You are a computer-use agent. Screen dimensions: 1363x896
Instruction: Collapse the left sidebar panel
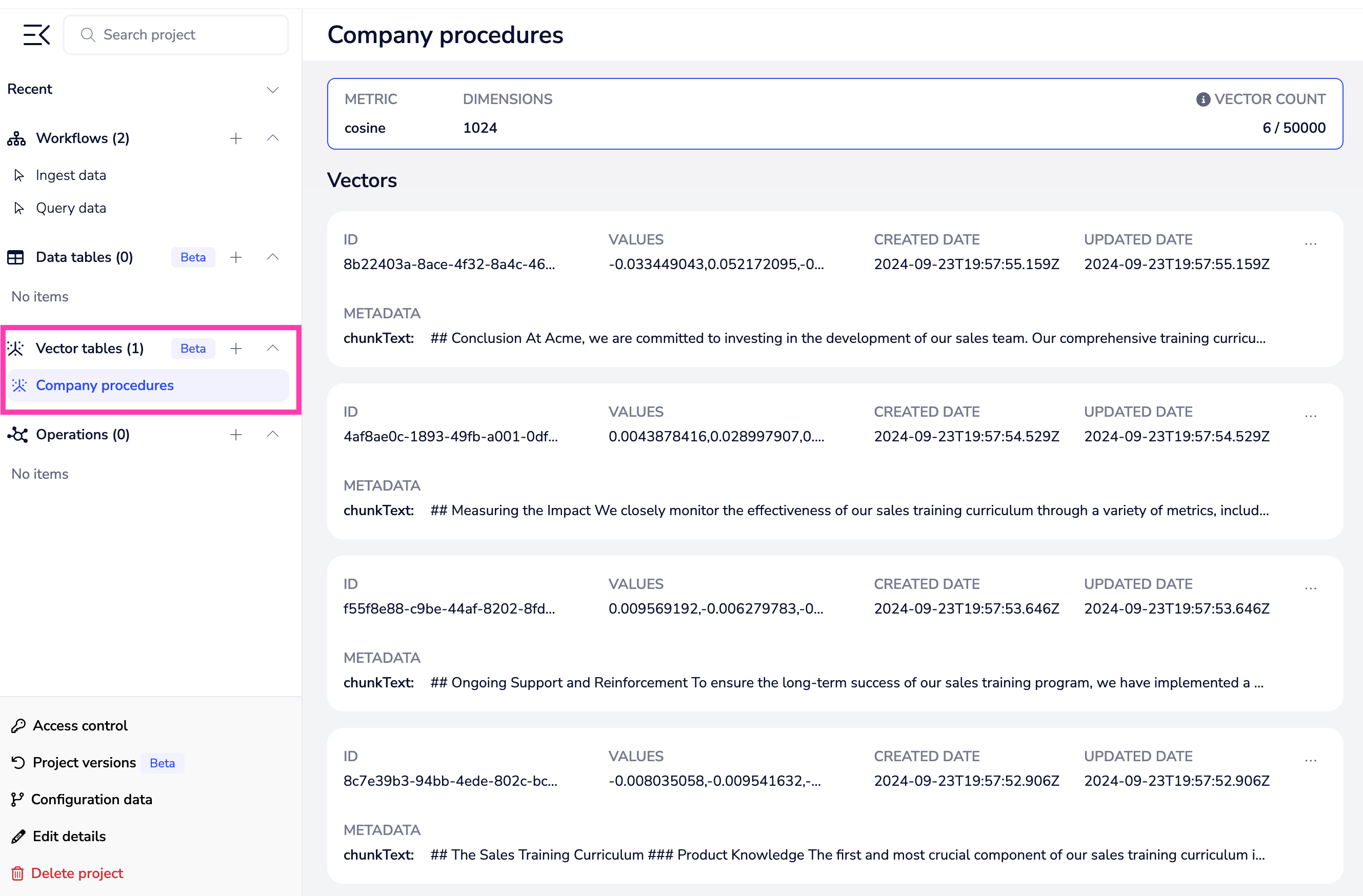point(36,34)
